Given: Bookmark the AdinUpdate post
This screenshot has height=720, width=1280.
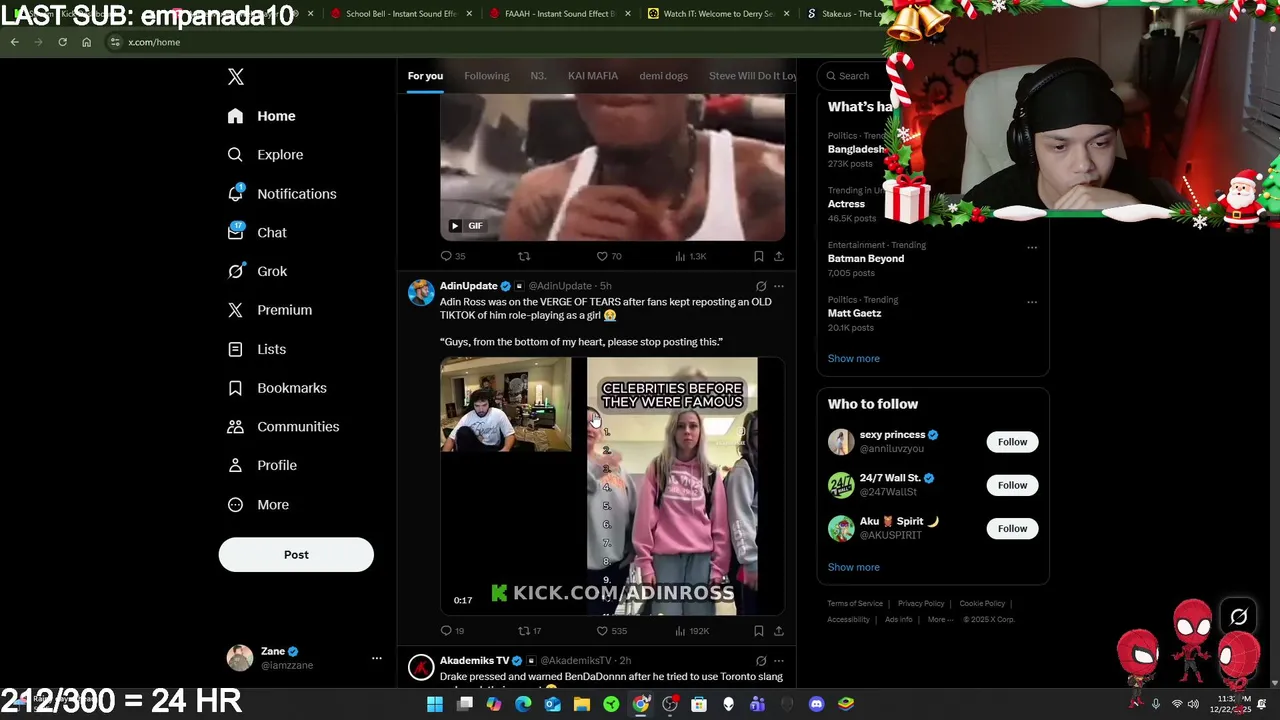Looking at the screenshot, I should 759,631.
